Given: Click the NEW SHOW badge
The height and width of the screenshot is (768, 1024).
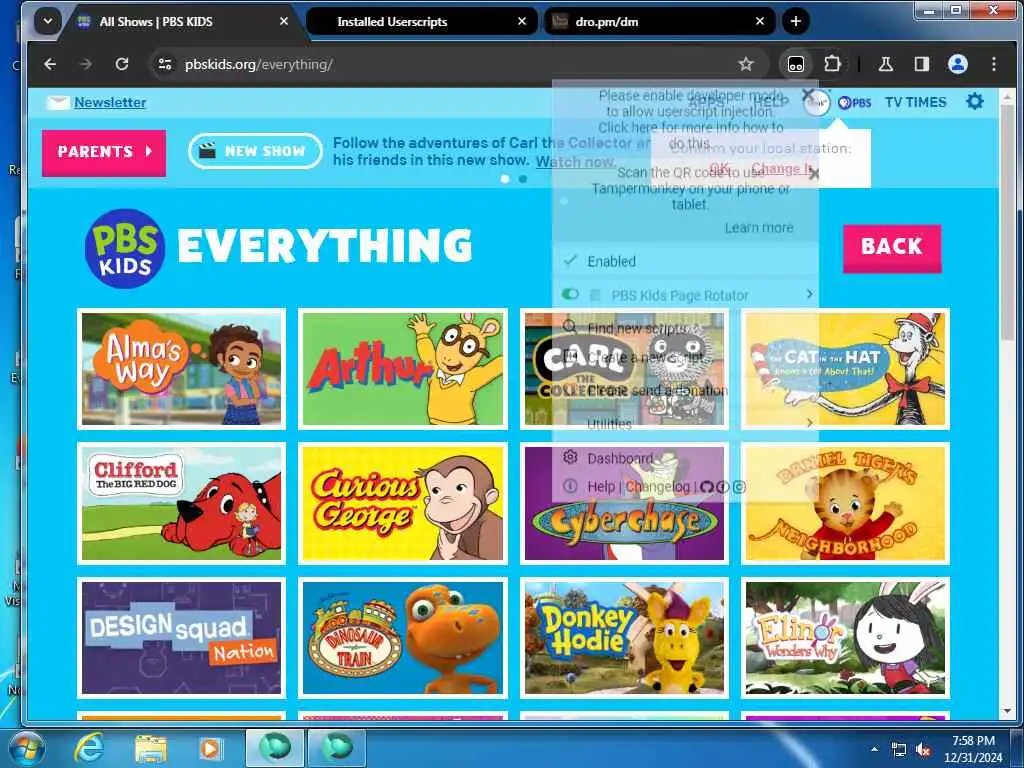Looking at the screenshot, I should tap(255, 151).
